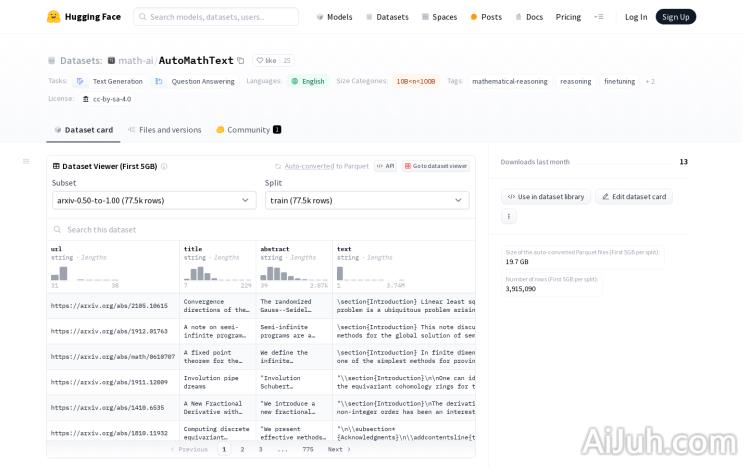Click the Dataset Viewer info icon
This screenshot has width=750, height=468.
(x=165, y=166)
